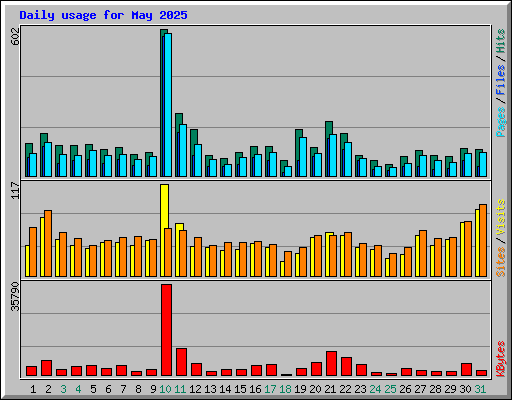Click day 21 on the x-axis
This screenshot has width=512, height=400.
coord(330,389)
